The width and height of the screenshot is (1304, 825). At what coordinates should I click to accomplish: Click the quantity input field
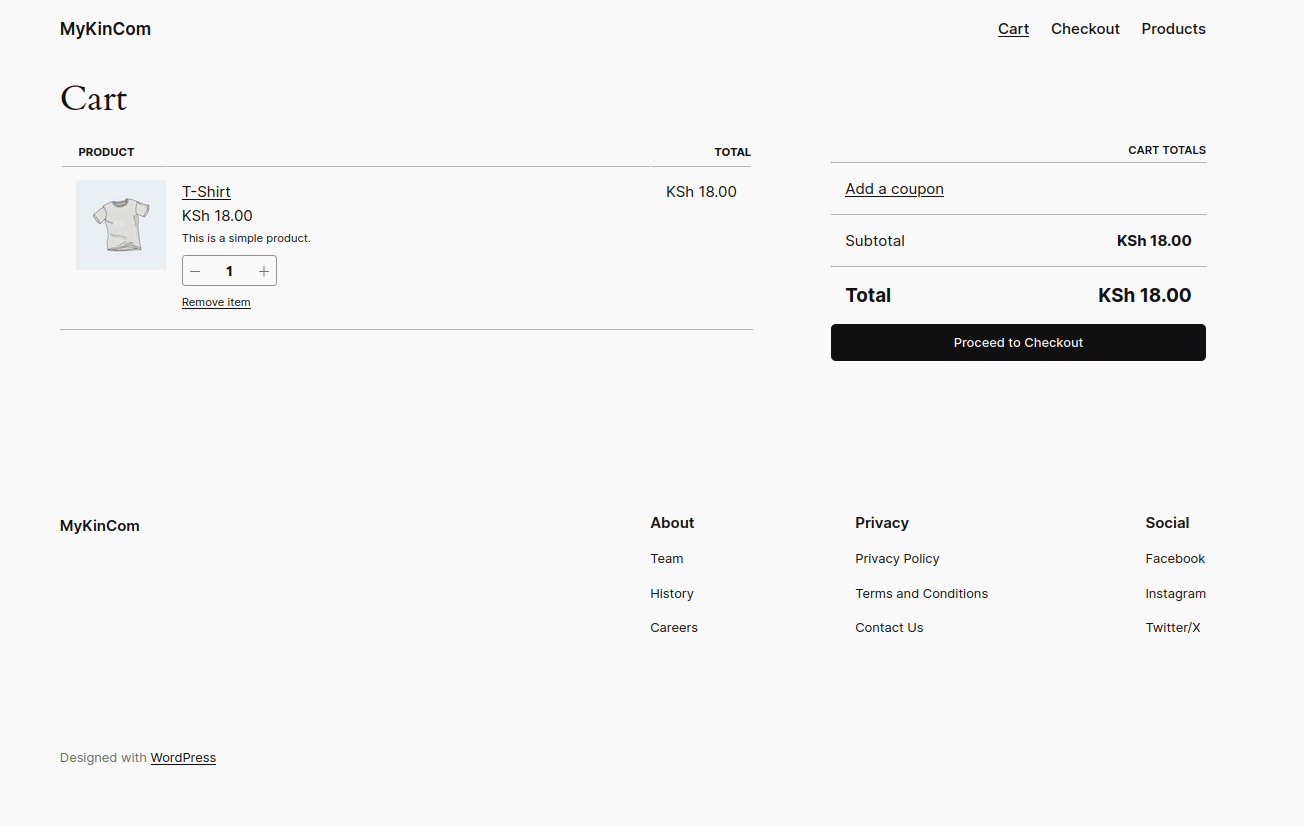tap(229, 271)
